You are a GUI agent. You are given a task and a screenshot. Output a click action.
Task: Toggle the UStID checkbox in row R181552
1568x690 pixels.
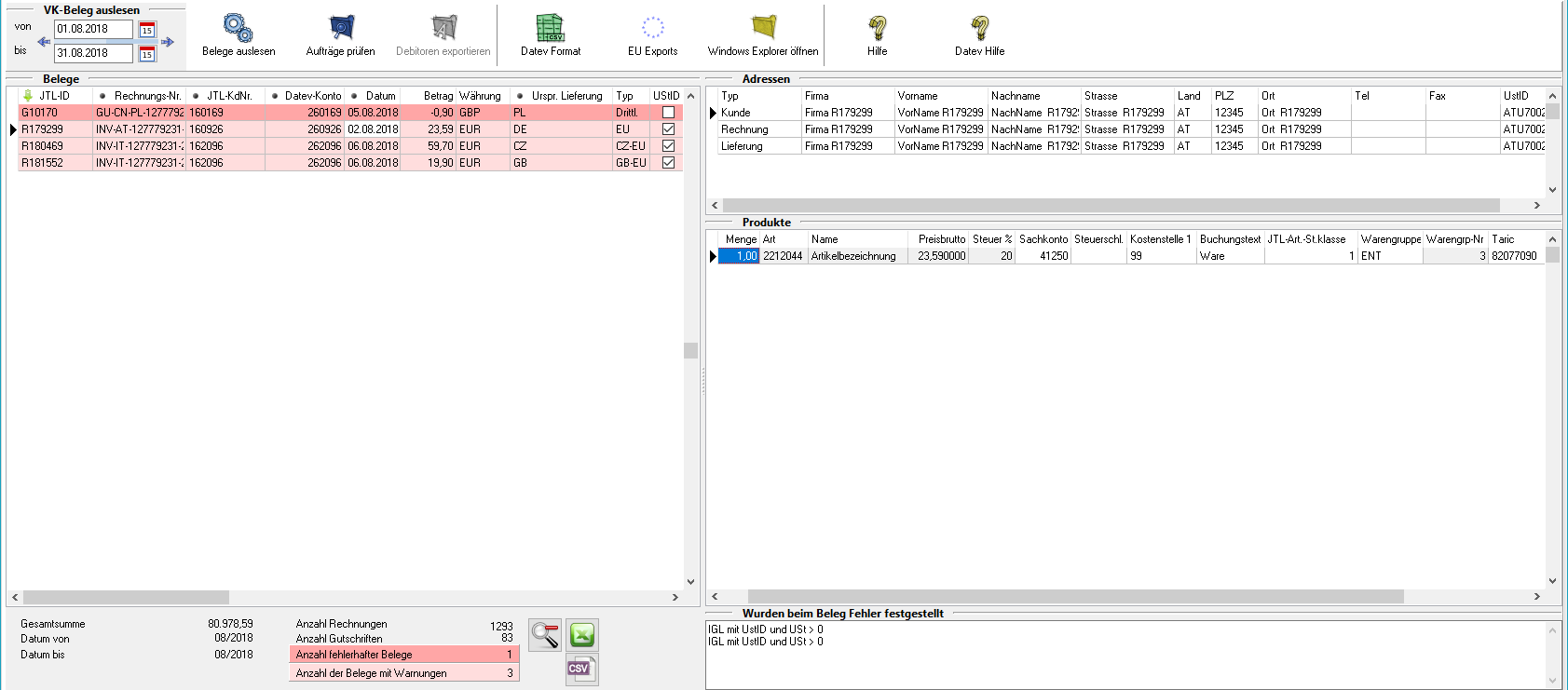668,163
